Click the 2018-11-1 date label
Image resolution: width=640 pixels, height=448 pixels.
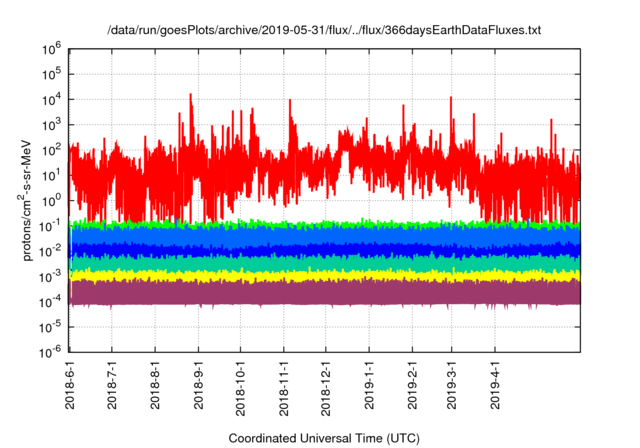click(284, 388)
